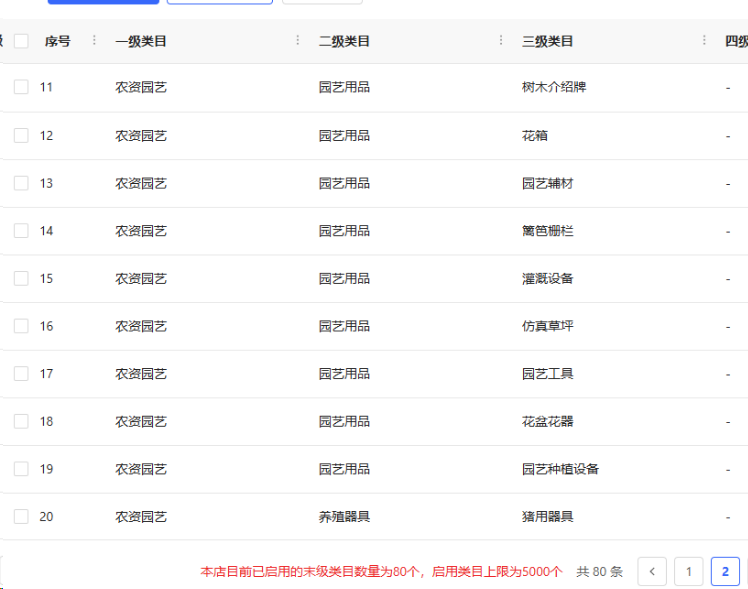Open the 二级类目 column options icon
Image resolution: width=748 pixels, height=589 pixels.
[x=501, y=40]
